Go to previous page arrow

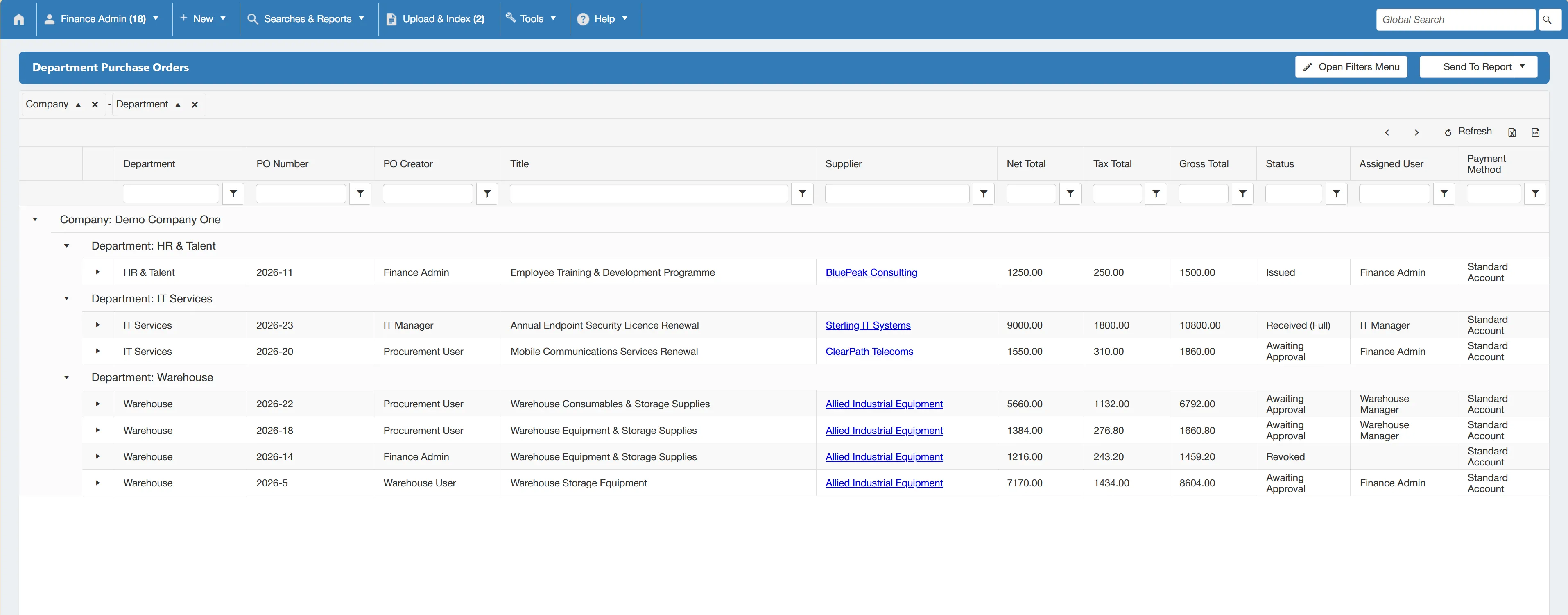coord(1387,132)
